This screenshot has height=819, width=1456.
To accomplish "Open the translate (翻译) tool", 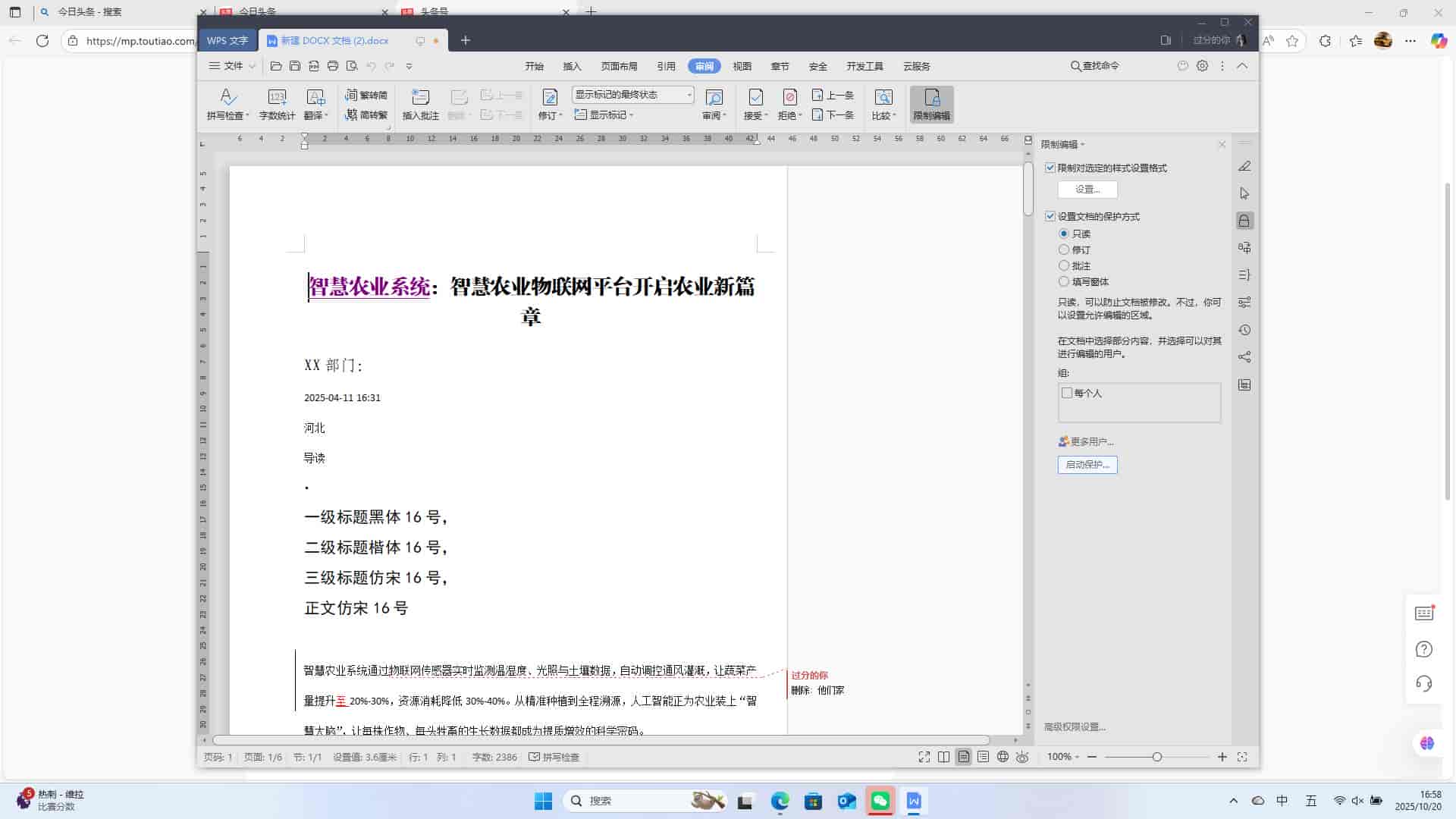I will pos(315,104).
